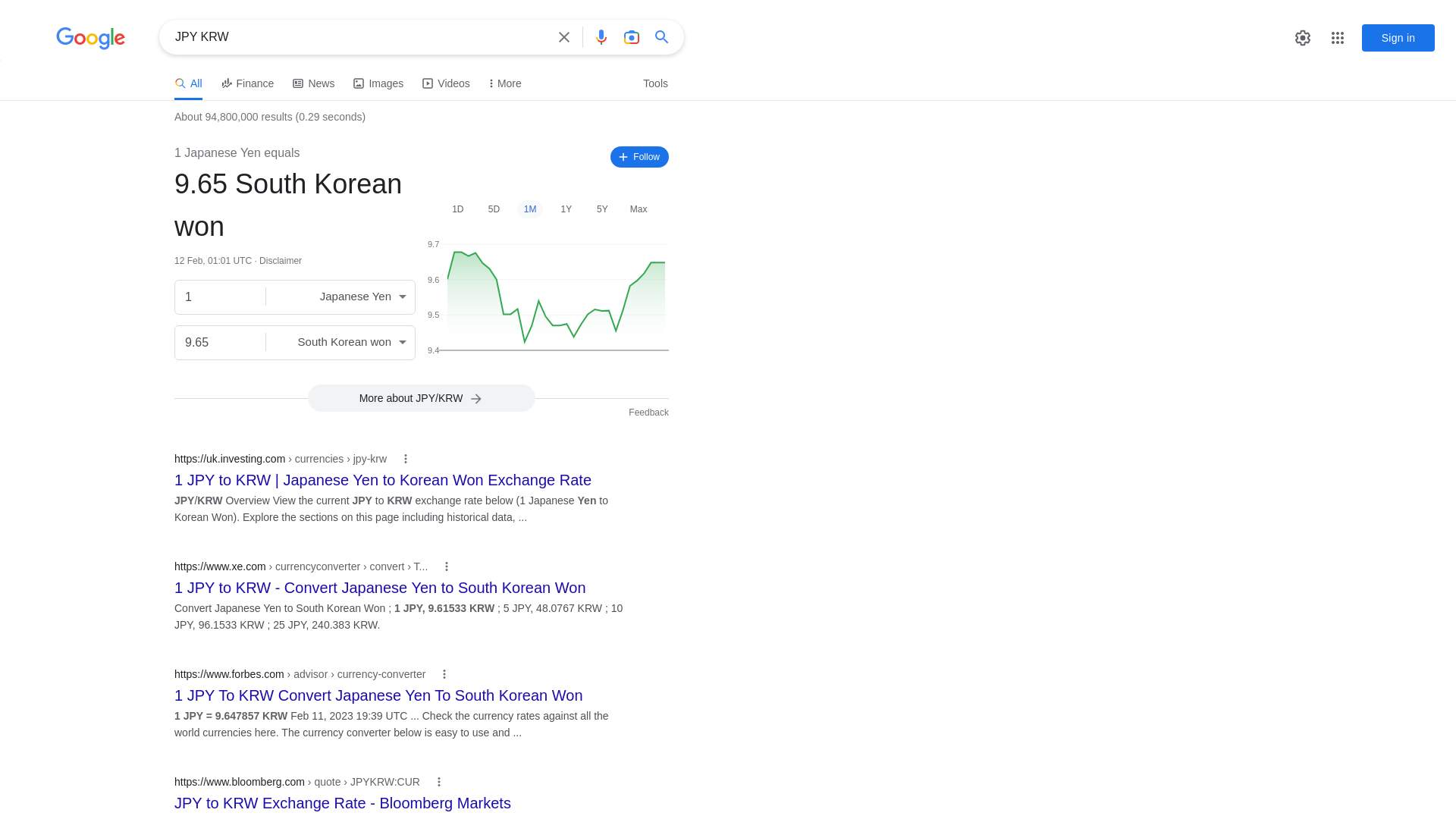Expand the South Korean won dropdown

point(340,343)
